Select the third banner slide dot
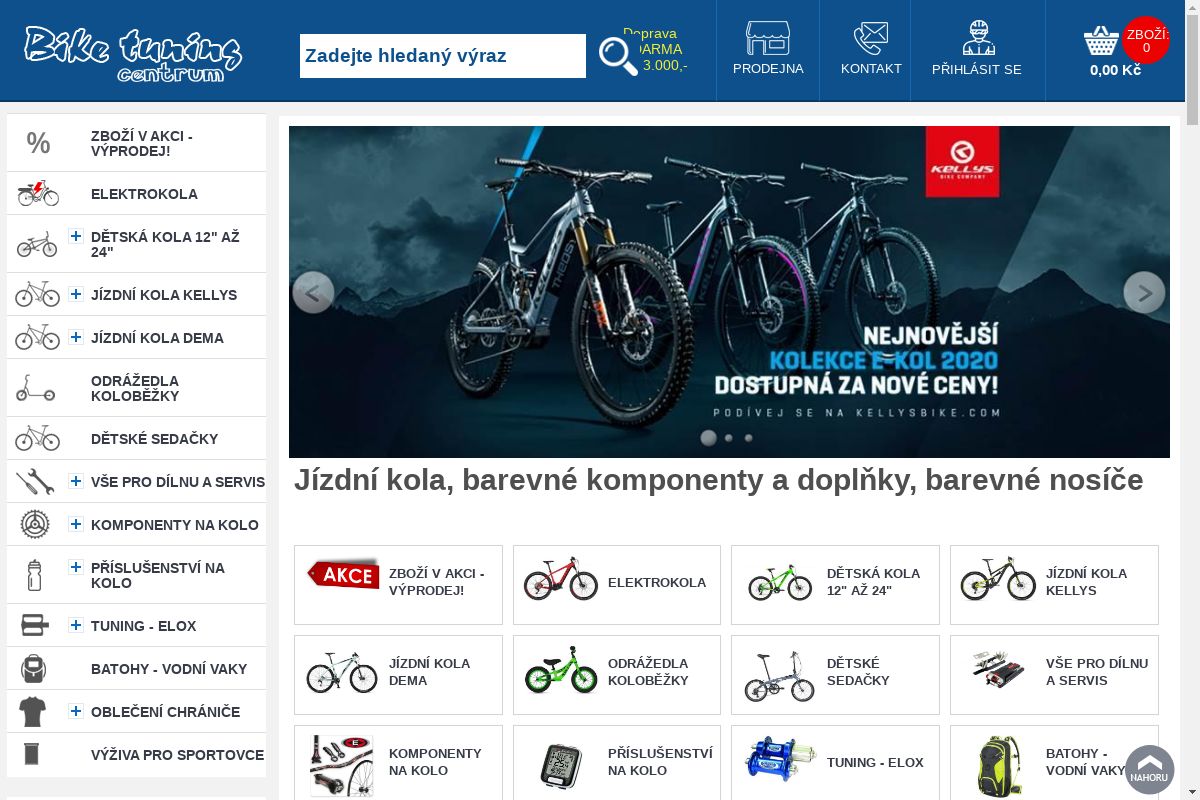This screenshot has height=800, width=1200. coord(748,438)
